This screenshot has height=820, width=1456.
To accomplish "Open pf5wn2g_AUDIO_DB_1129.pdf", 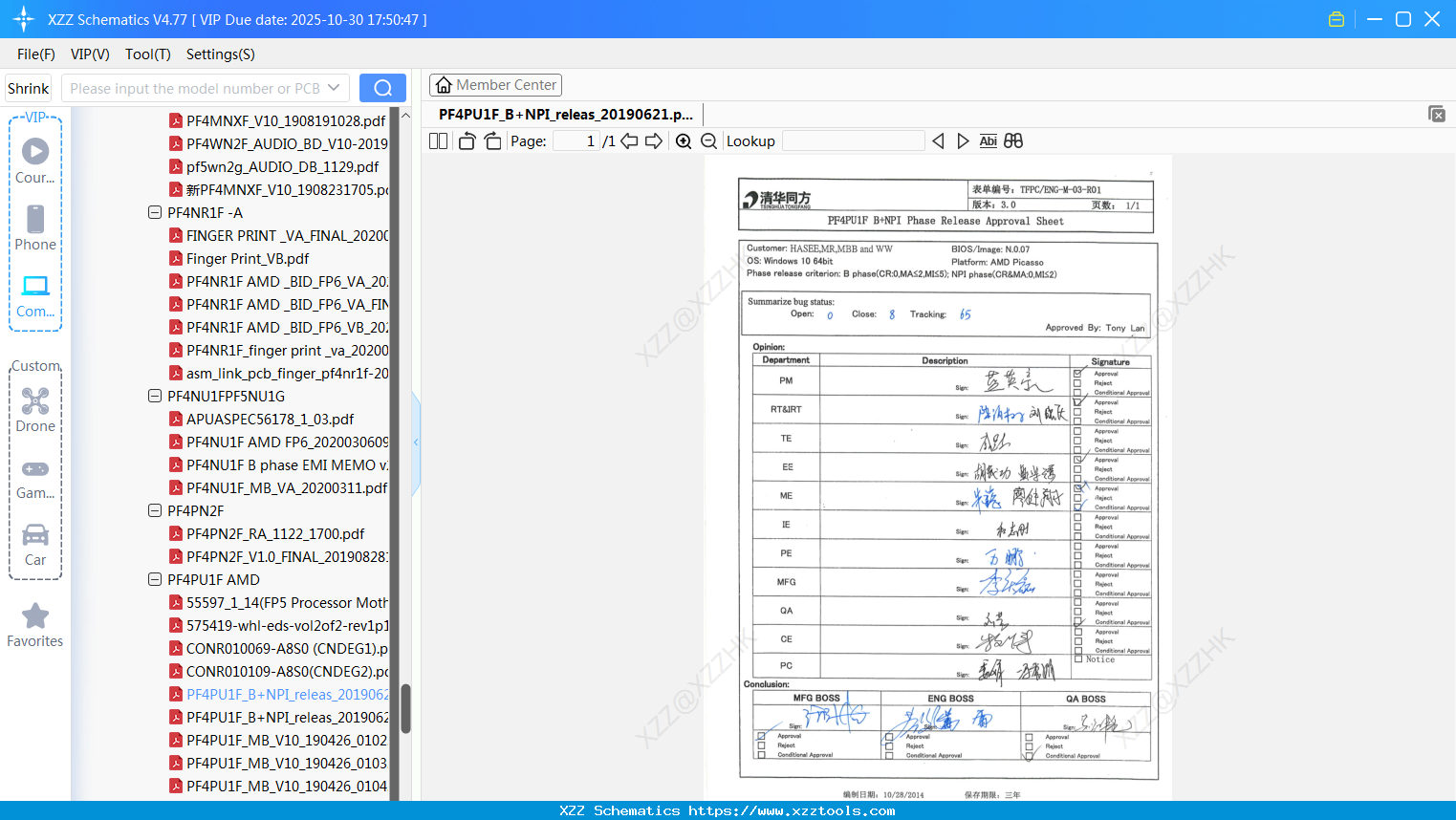I will pyautogui.click(x=273, y=166).
